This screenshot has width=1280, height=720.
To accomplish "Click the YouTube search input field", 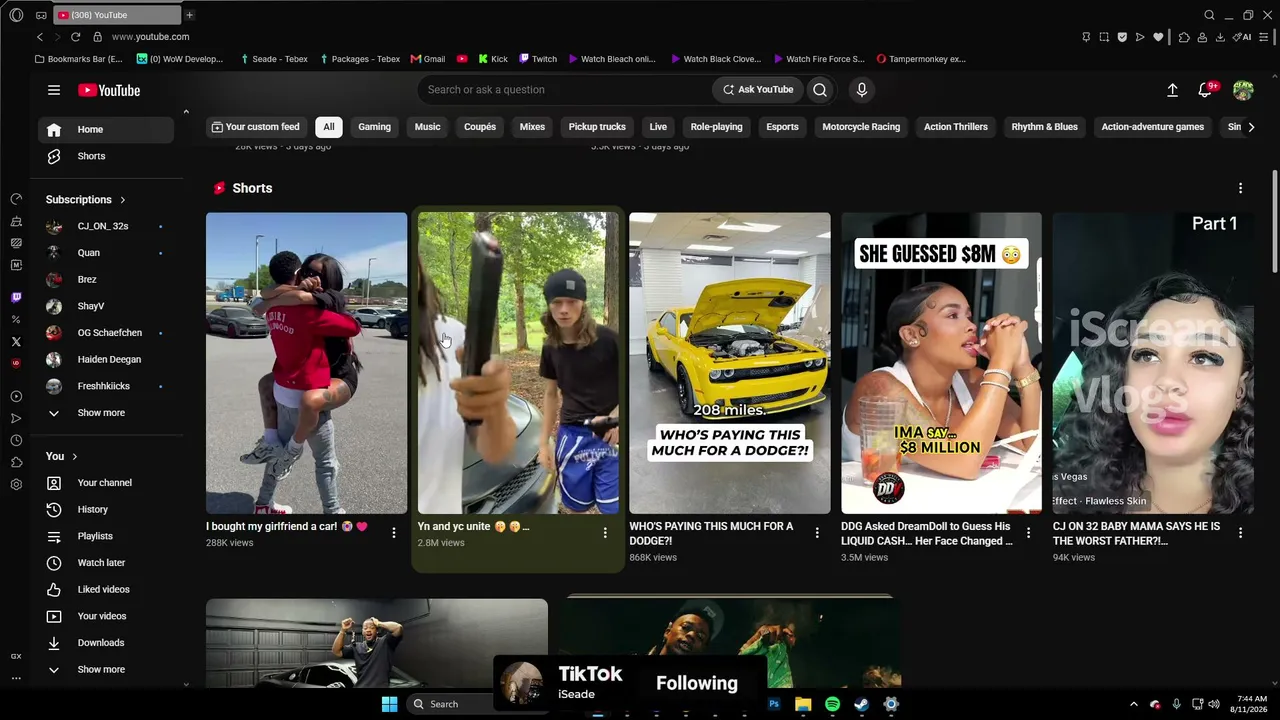I will (565, 90).
